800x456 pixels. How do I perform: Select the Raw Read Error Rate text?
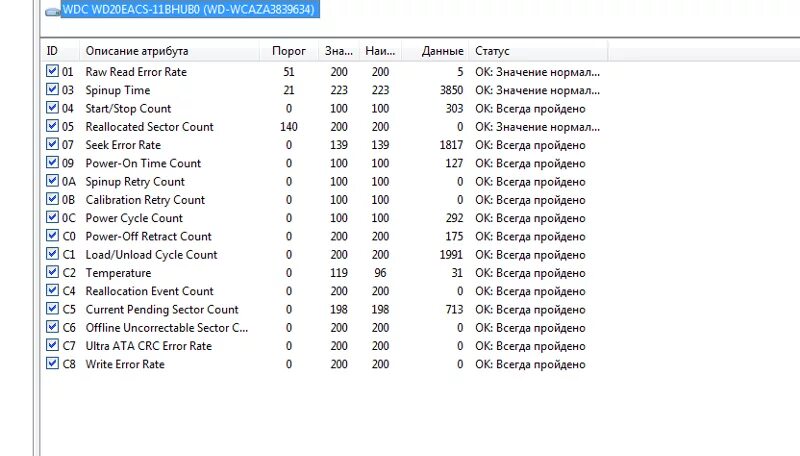[x=136, y=72]
